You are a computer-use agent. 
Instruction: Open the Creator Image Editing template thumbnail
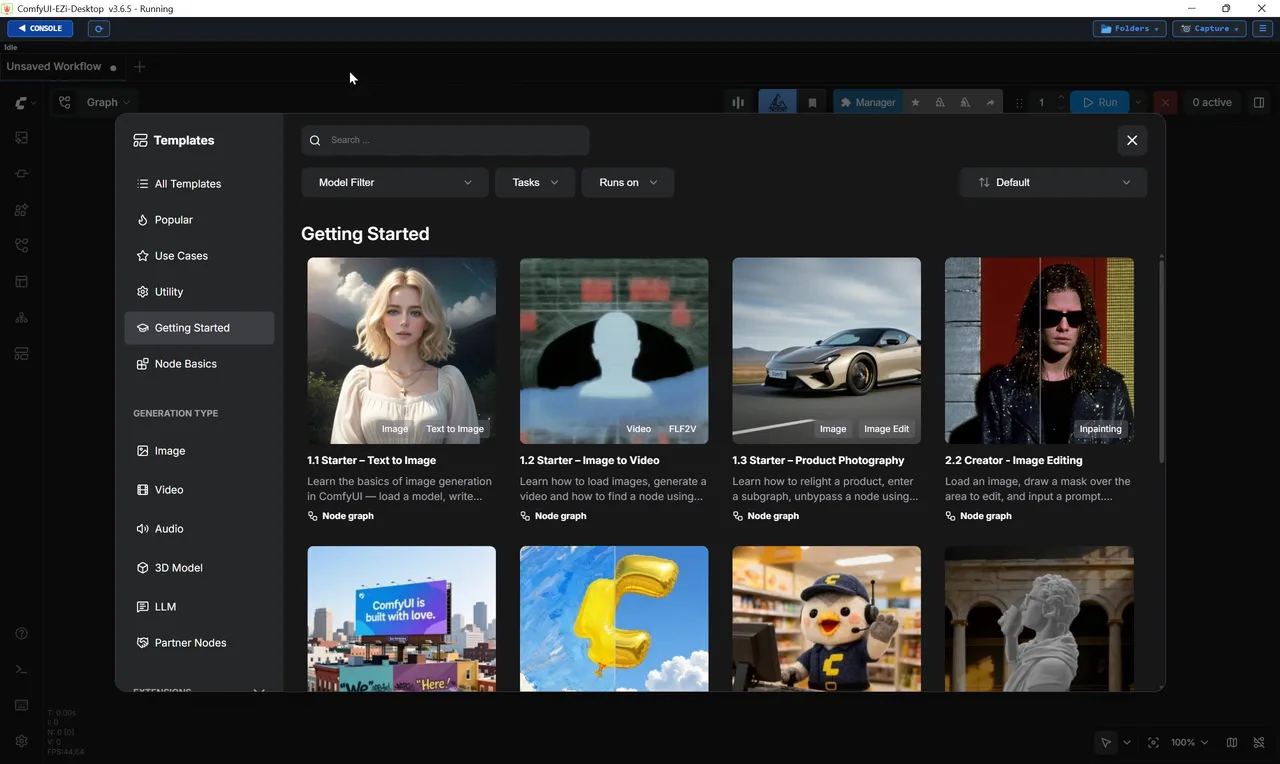pyautogui.click(x=1039, y=351)
